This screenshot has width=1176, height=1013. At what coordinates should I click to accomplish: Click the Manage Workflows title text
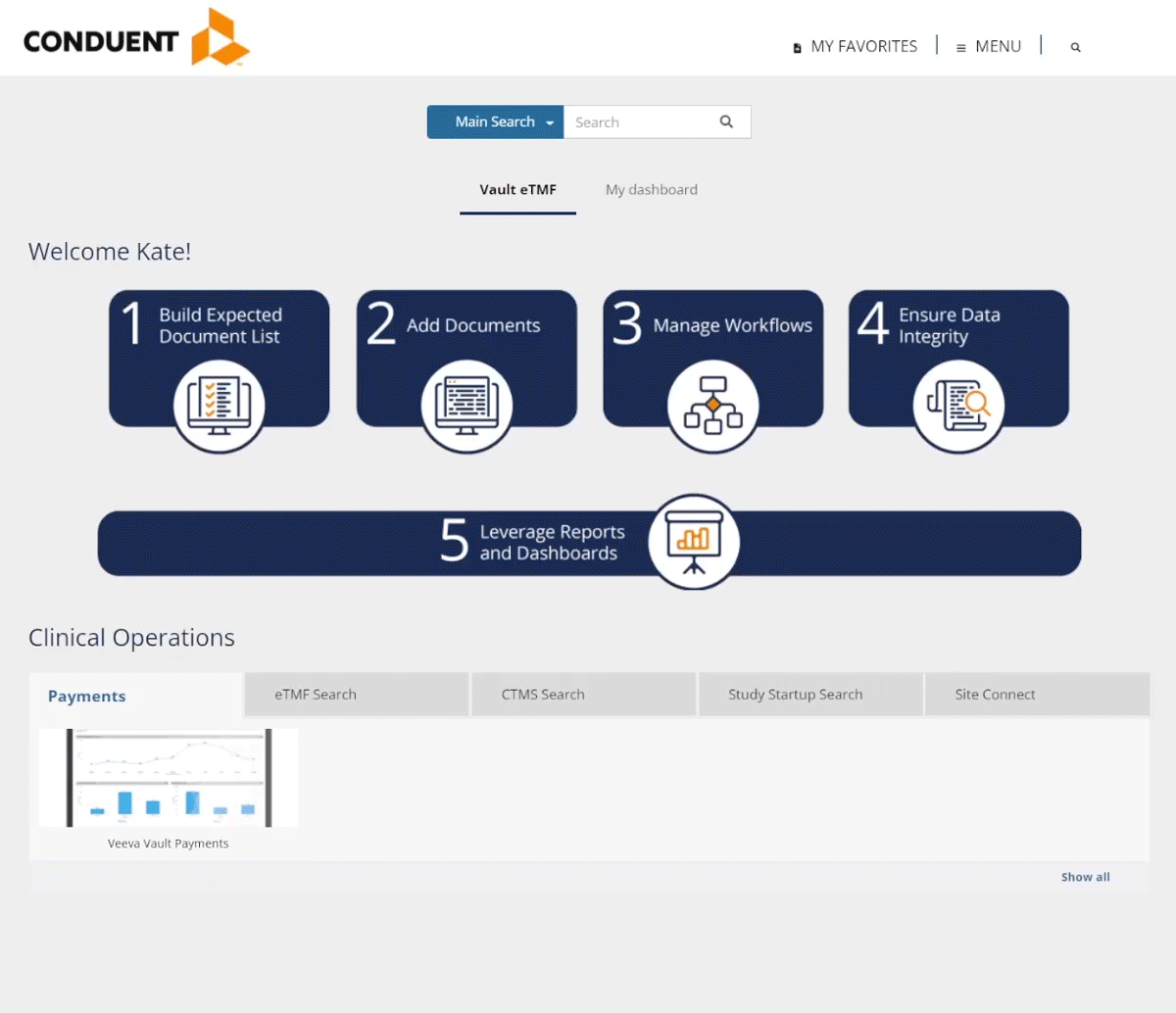(x=733, y=325)
